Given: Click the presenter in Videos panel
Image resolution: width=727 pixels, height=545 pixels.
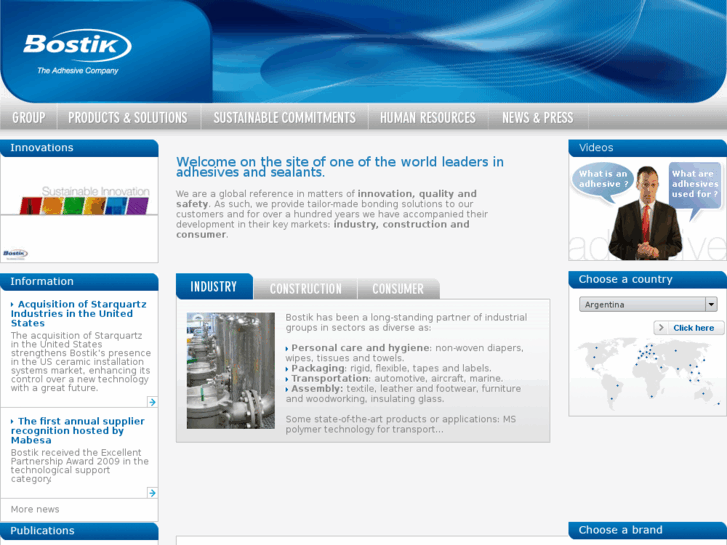Looking at the screenshot, I should coord(645,213).
